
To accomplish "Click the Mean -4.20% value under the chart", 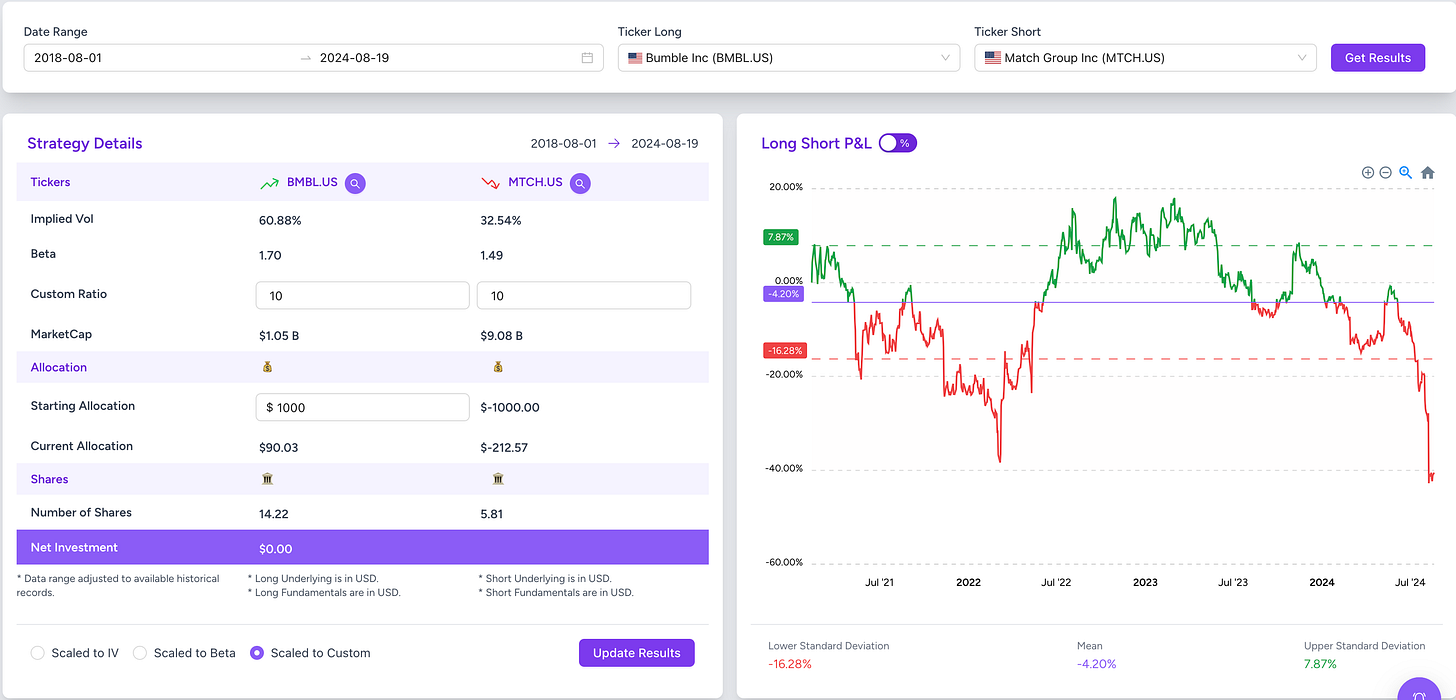I will click(x=1096, y=664).
